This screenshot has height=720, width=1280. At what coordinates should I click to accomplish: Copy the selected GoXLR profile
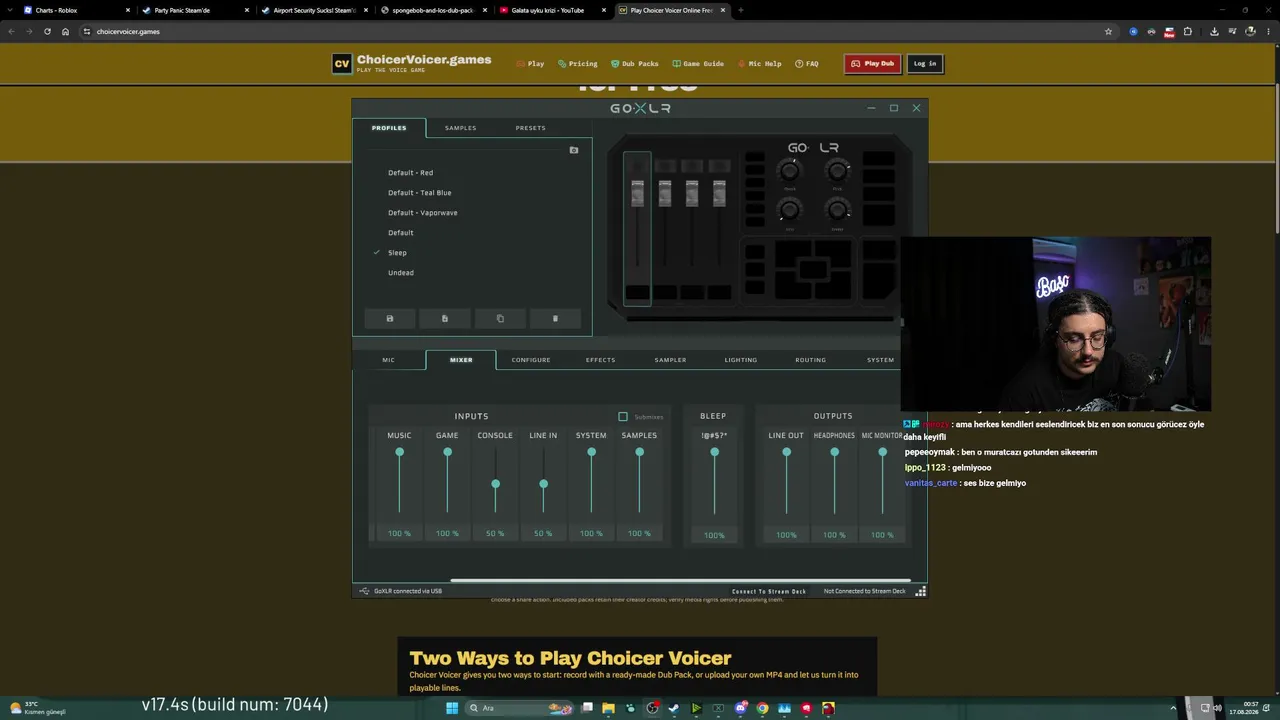pyautogui.click(x=500, y=318)
